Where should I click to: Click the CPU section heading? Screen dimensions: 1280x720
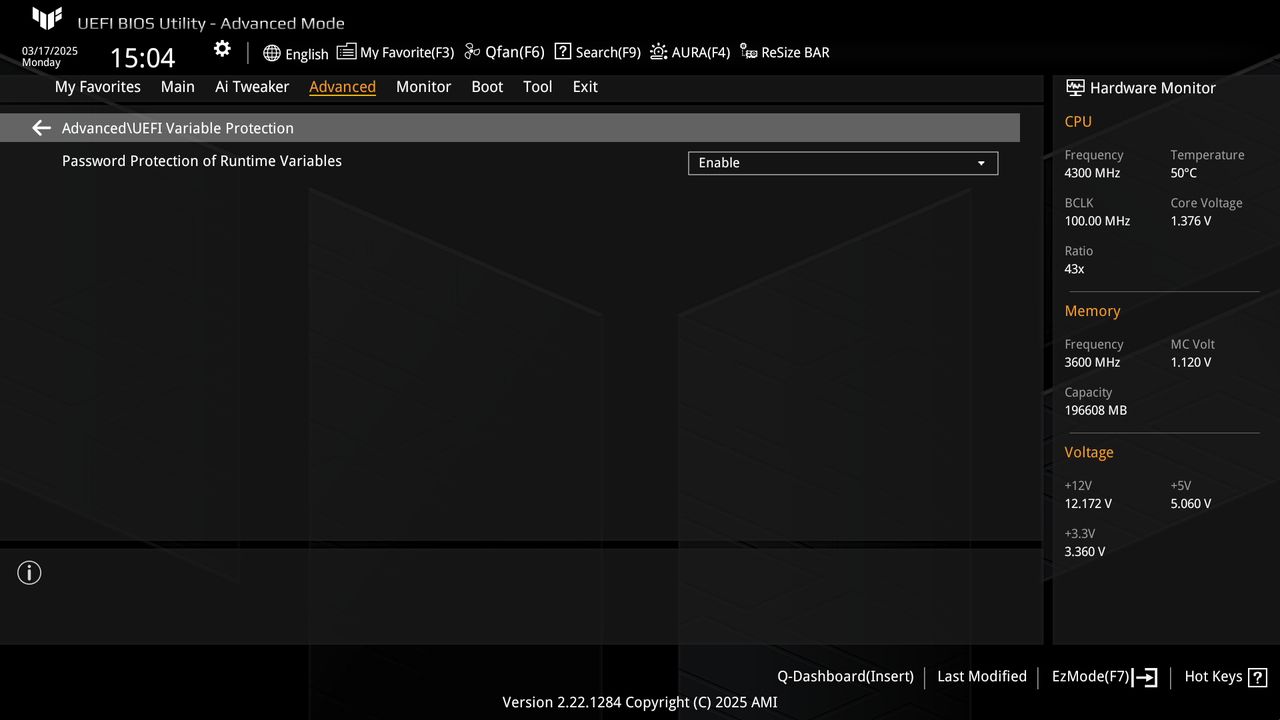click(x=1078, y=121)
